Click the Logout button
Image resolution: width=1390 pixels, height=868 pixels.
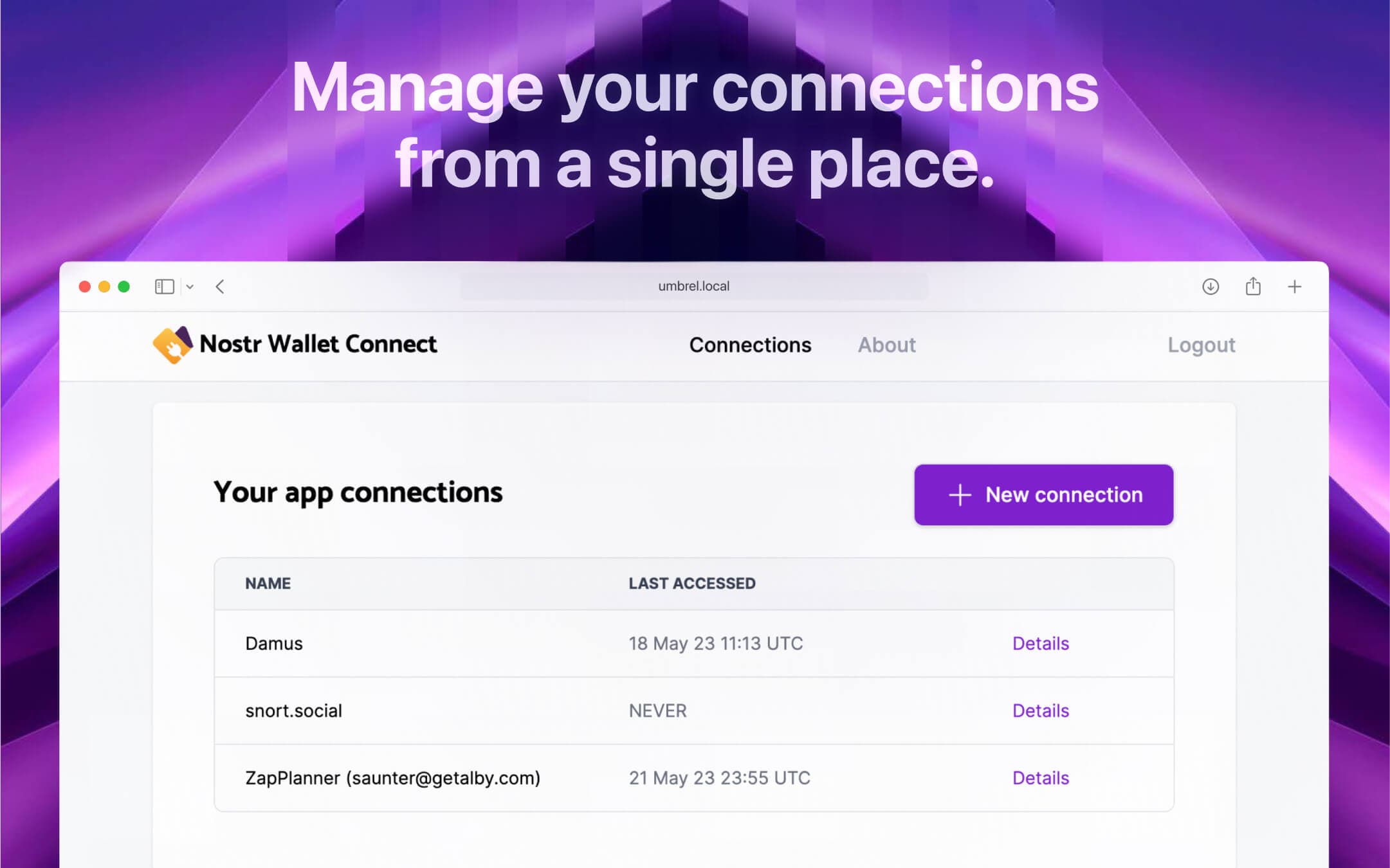[1202, 344]
